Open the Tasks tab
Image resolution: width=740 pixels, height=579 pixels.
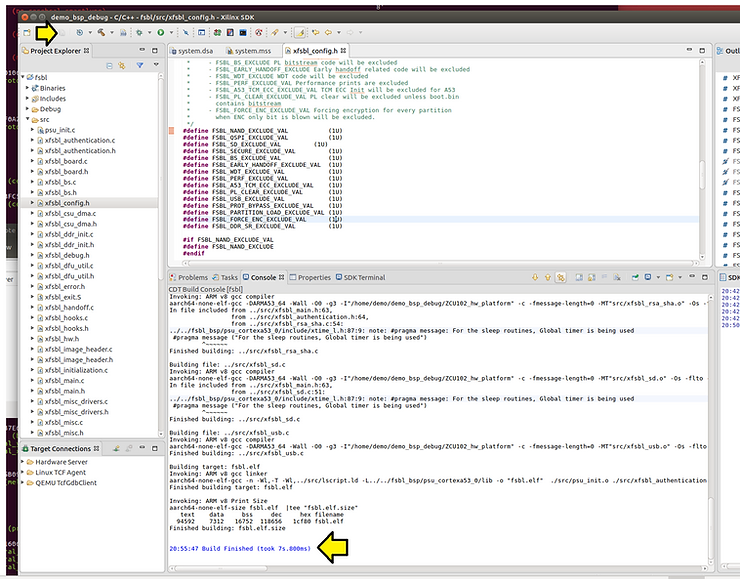click(x=225, y=277)
